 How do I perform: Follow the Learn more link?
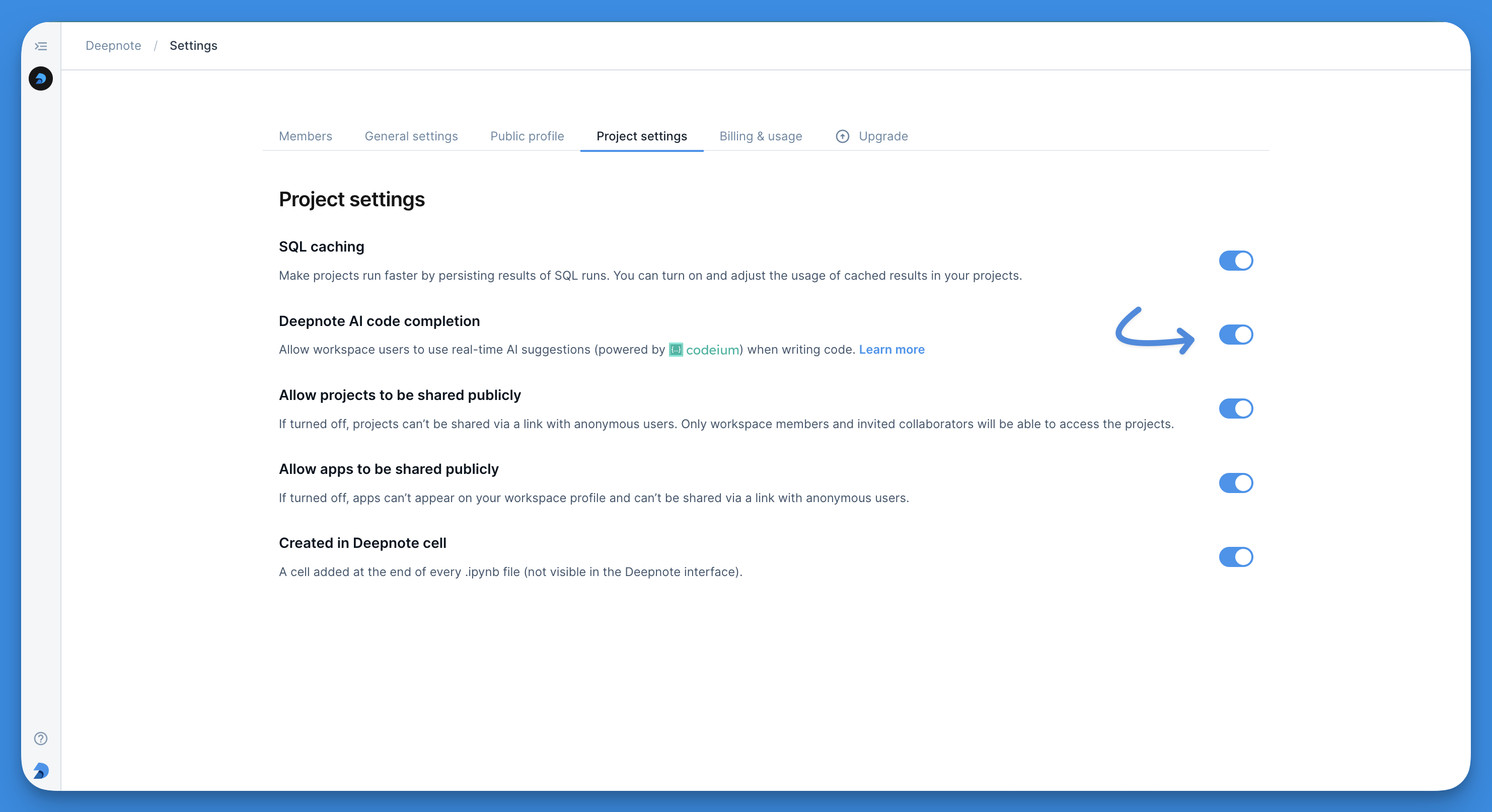point(891,350)
